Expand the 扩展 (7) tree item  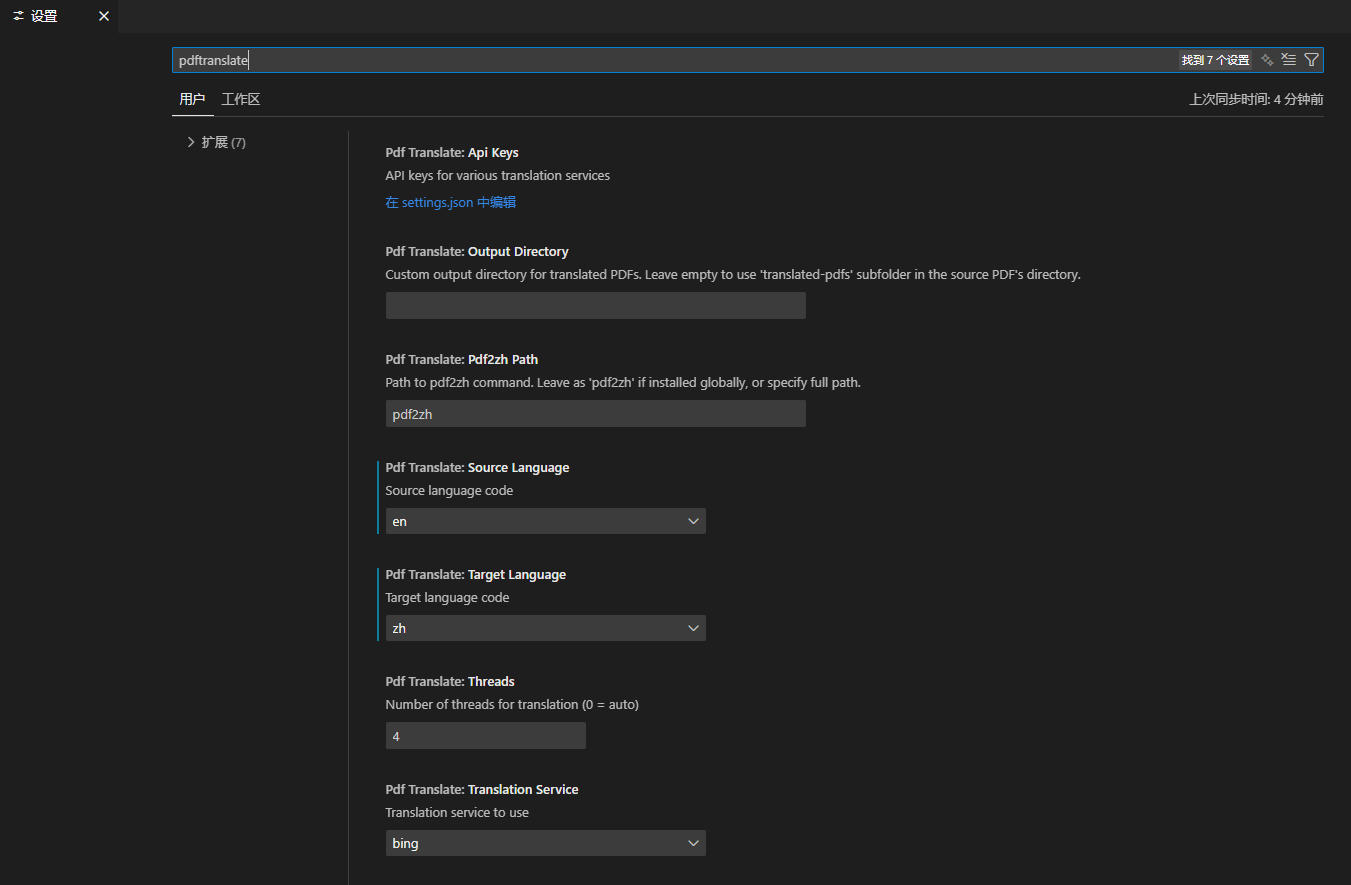coord(191,142)
